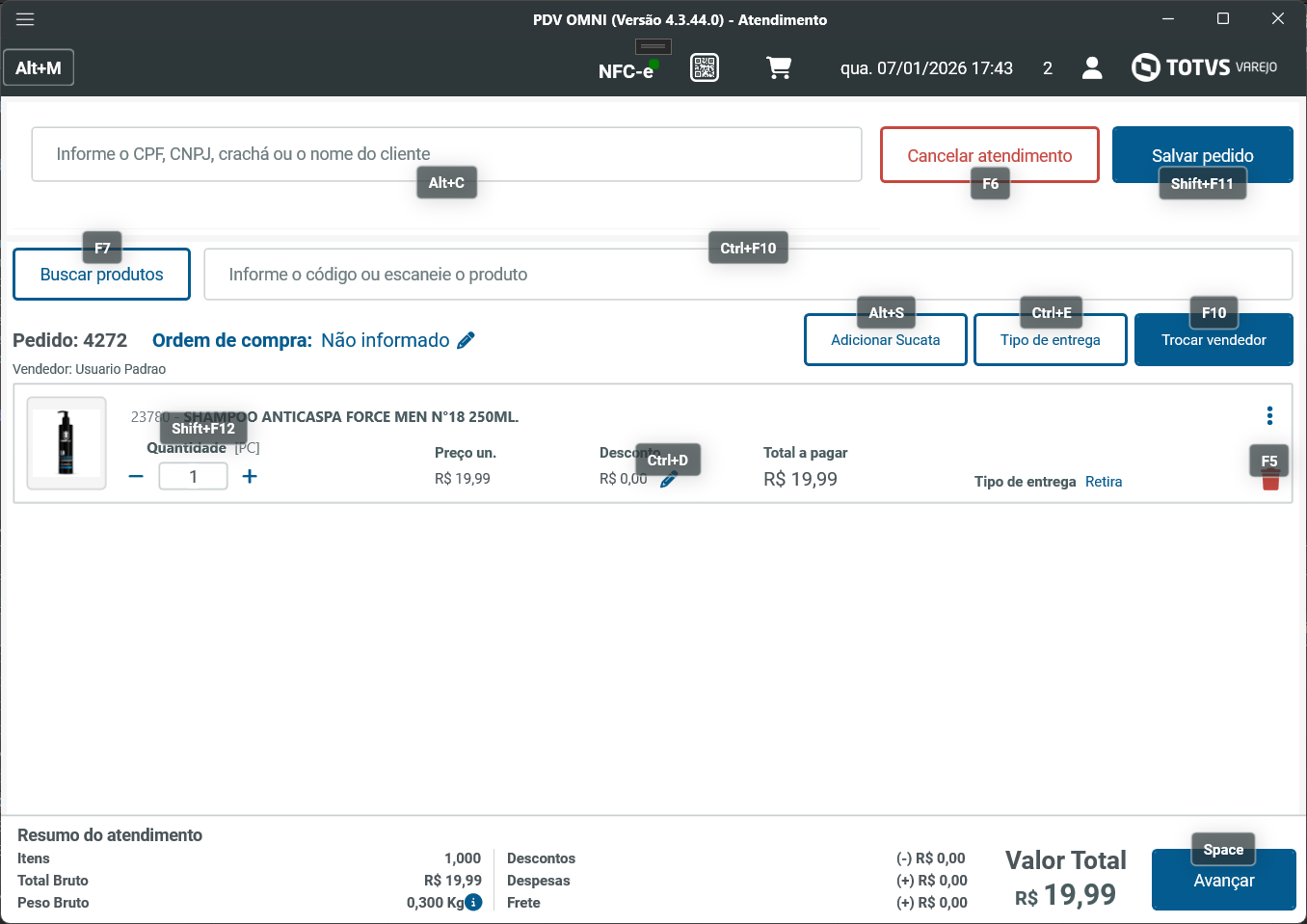Click the NFC-e status indicator

click(x=627, y=70)
